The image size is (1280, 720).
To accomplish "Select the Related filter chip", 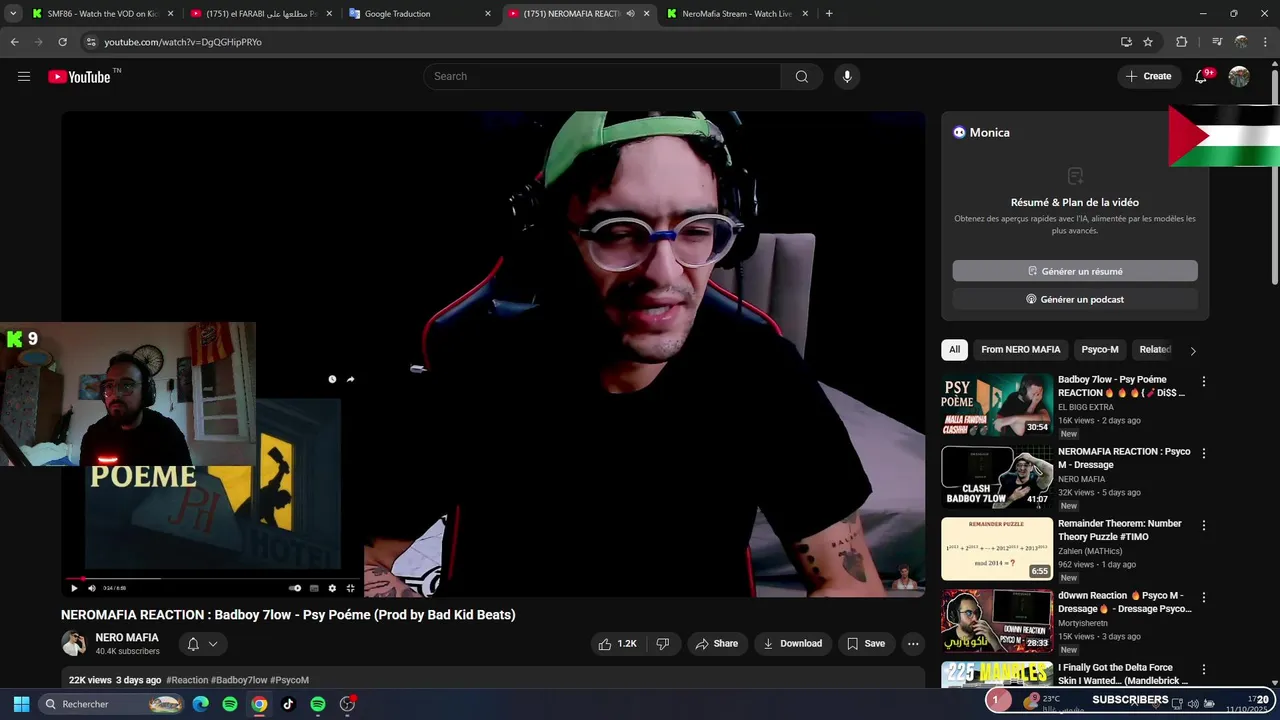I will click(x=1155, y=350).
